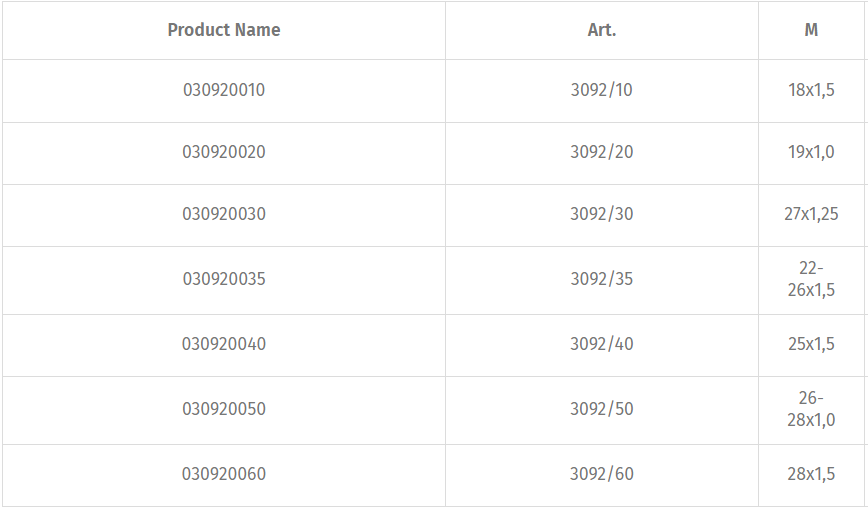Click article number 3092/60
868x510 pixels.
602,474
